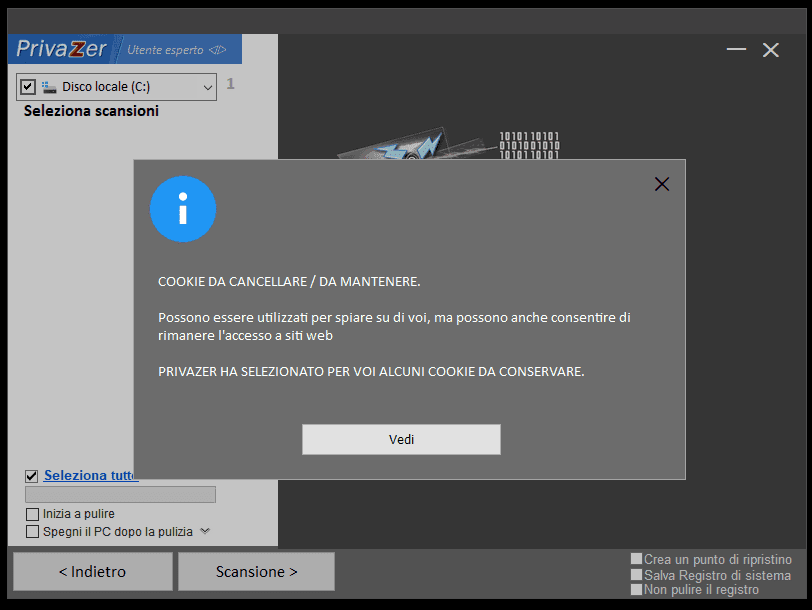The width and height of the screenshot is (812, 610).
Task: Switch the Utente esperto user mode
Action: (x=177, y=50)
